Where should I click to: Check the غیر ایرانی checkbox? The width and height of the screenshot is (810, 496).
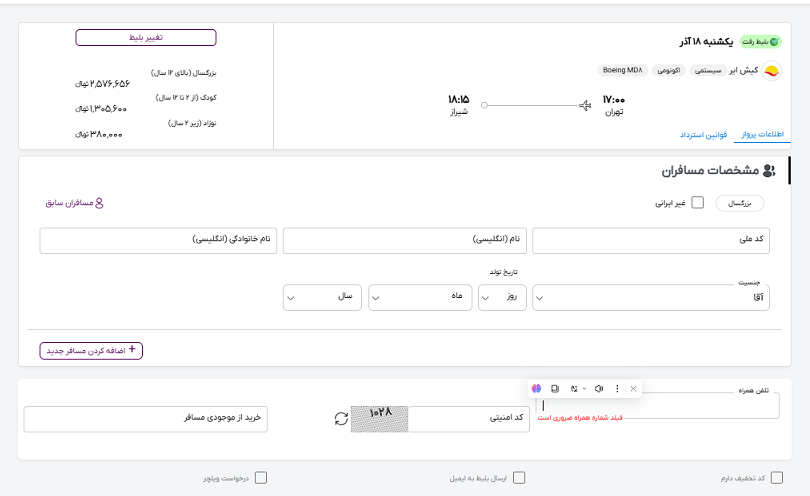point(697,203)
